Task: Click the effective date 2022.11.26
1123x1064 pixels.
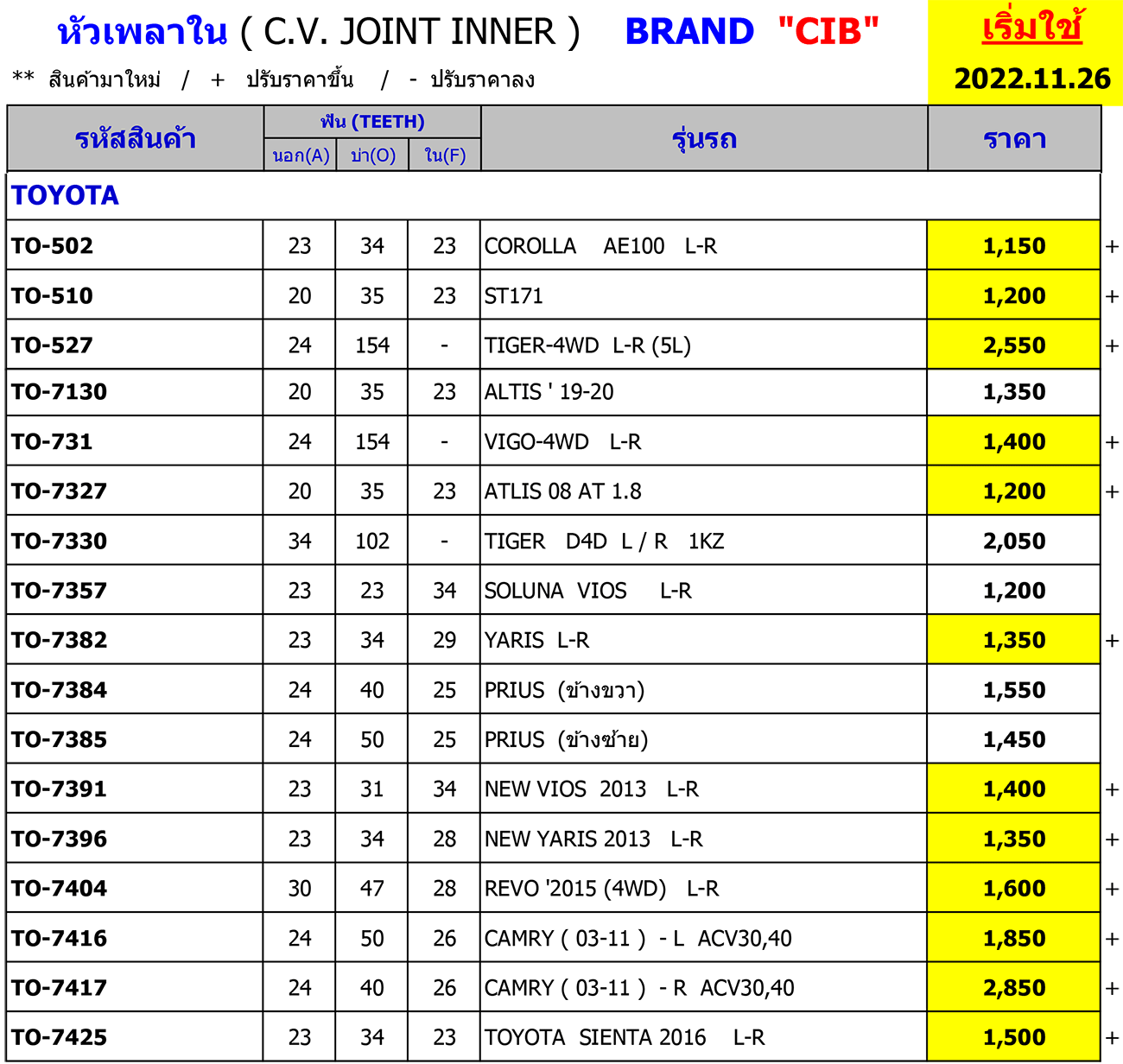Action: 1032,79
